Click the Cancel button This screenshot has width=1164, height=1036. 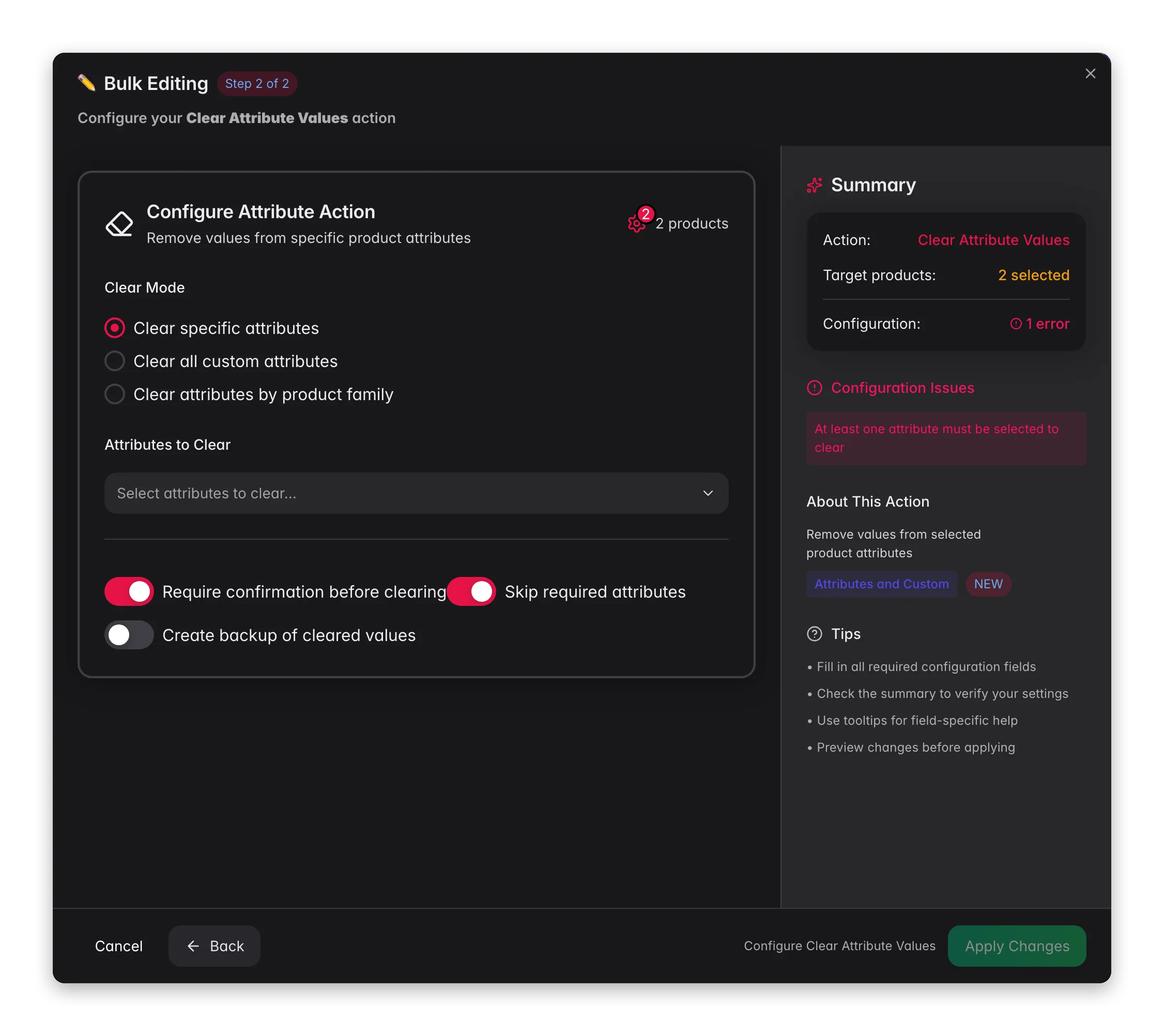tap(118, 946)
